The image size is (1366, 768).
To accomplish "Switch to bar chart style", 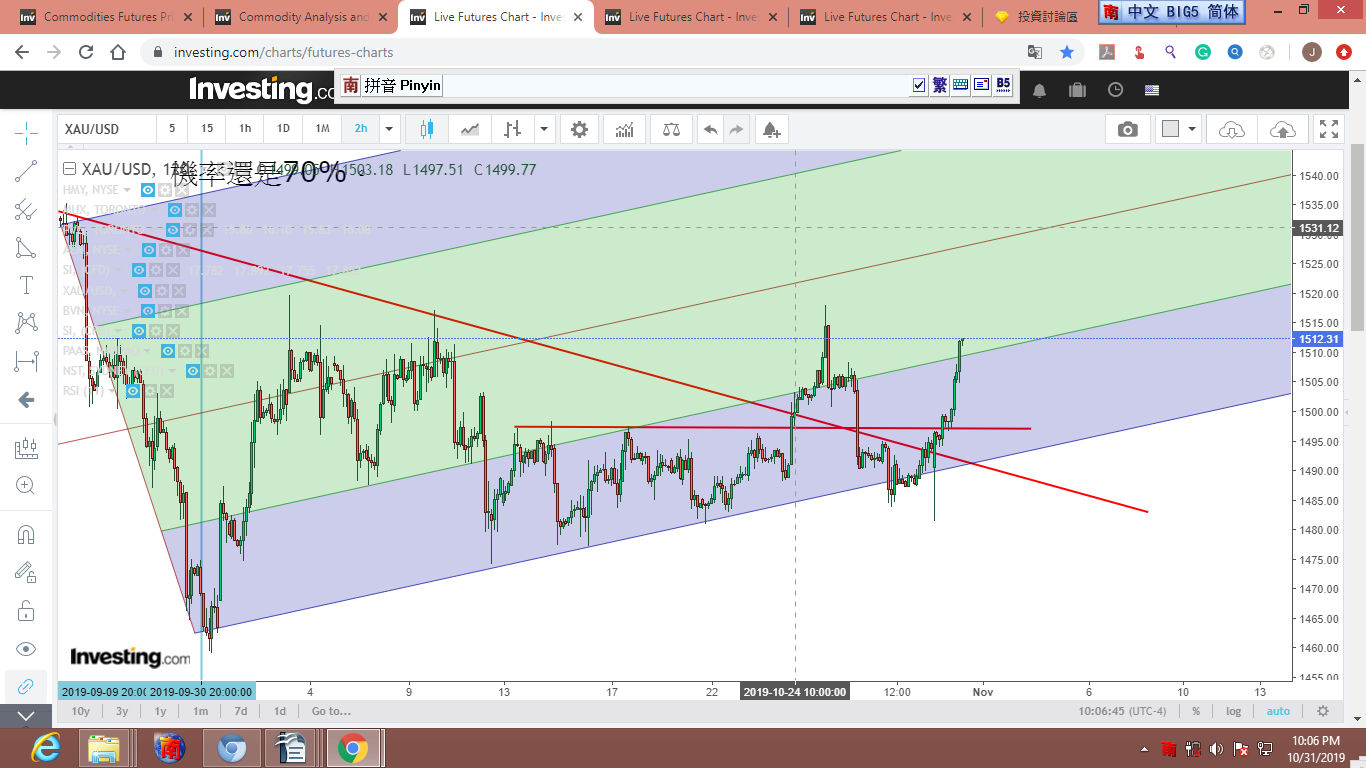I will [x=513, y=129].
